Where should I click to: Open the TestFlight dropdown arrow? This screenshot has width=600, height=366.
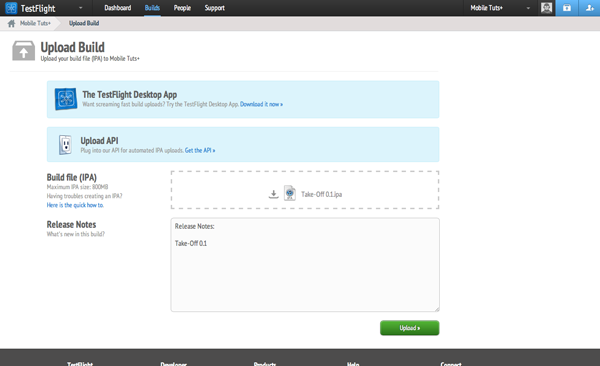point(80,8)
